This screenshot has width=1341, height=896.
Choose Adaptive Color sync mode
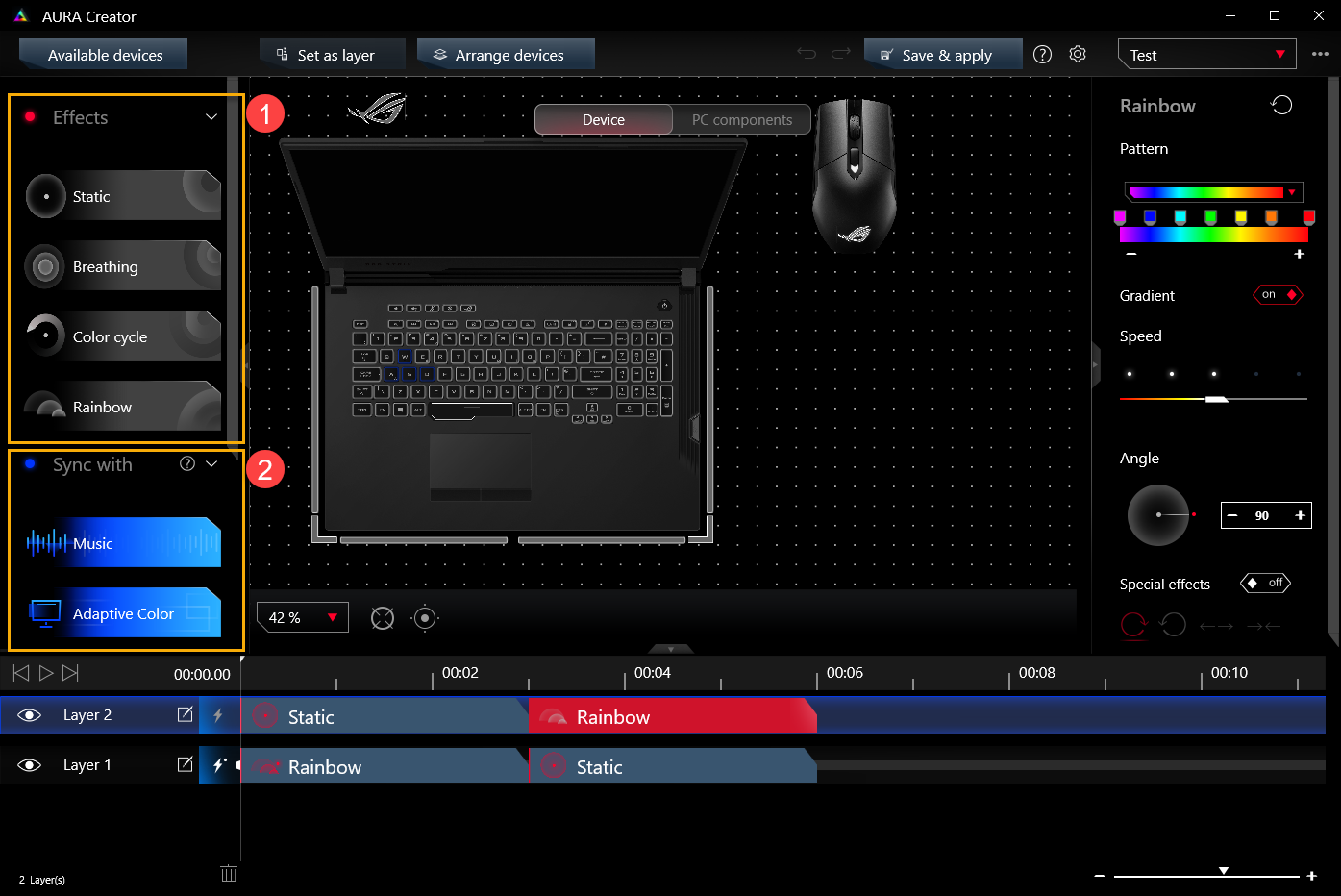click(123, 613)
